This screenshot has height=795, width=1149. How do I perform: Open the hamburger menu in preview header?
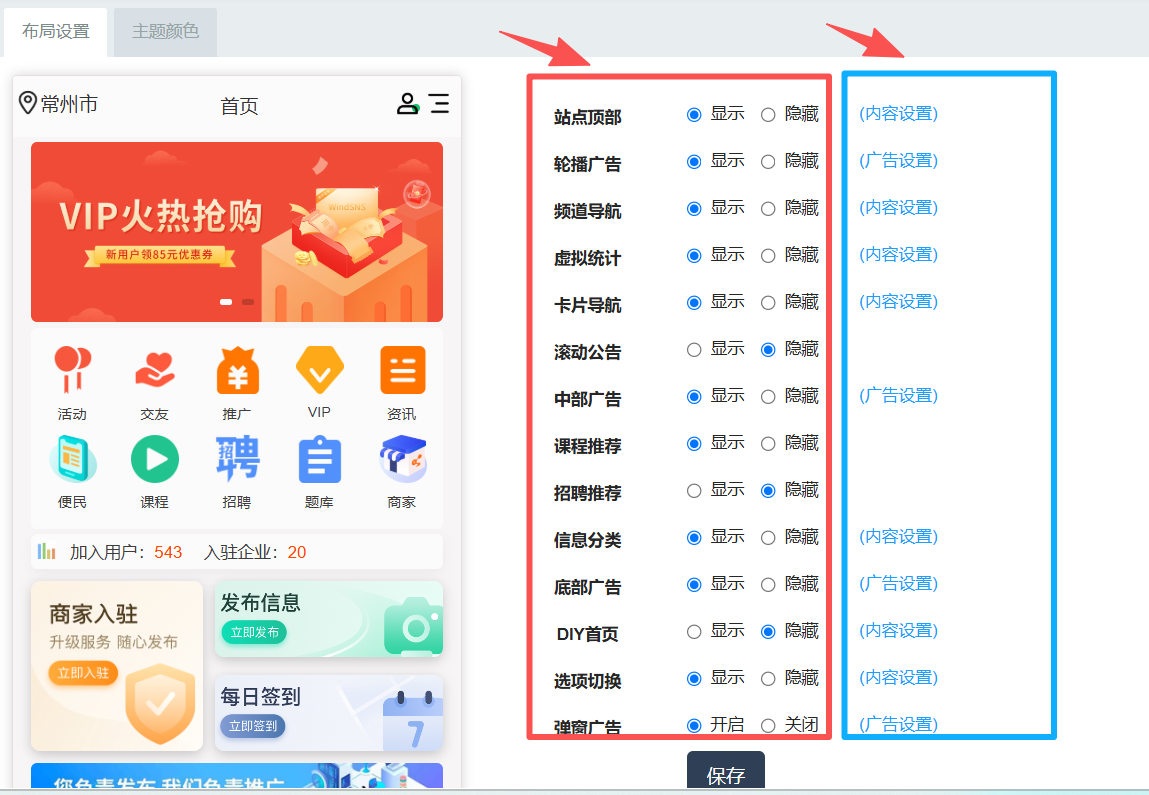coord(439,104)
